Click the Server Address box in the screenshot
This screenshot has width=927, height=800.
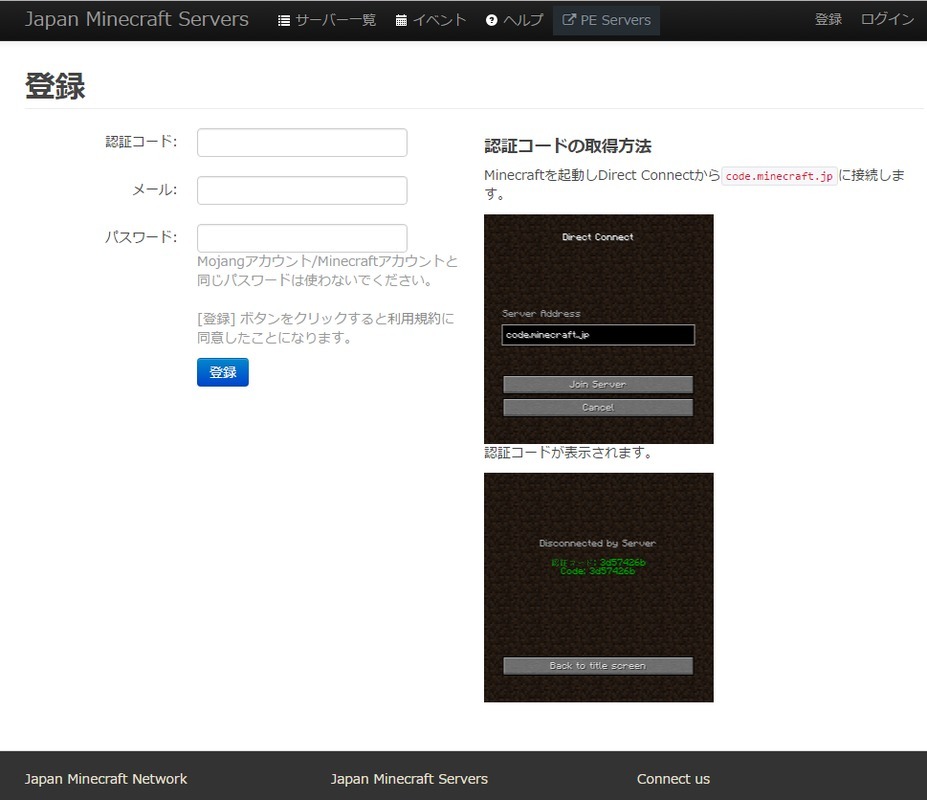coord(598,335)
